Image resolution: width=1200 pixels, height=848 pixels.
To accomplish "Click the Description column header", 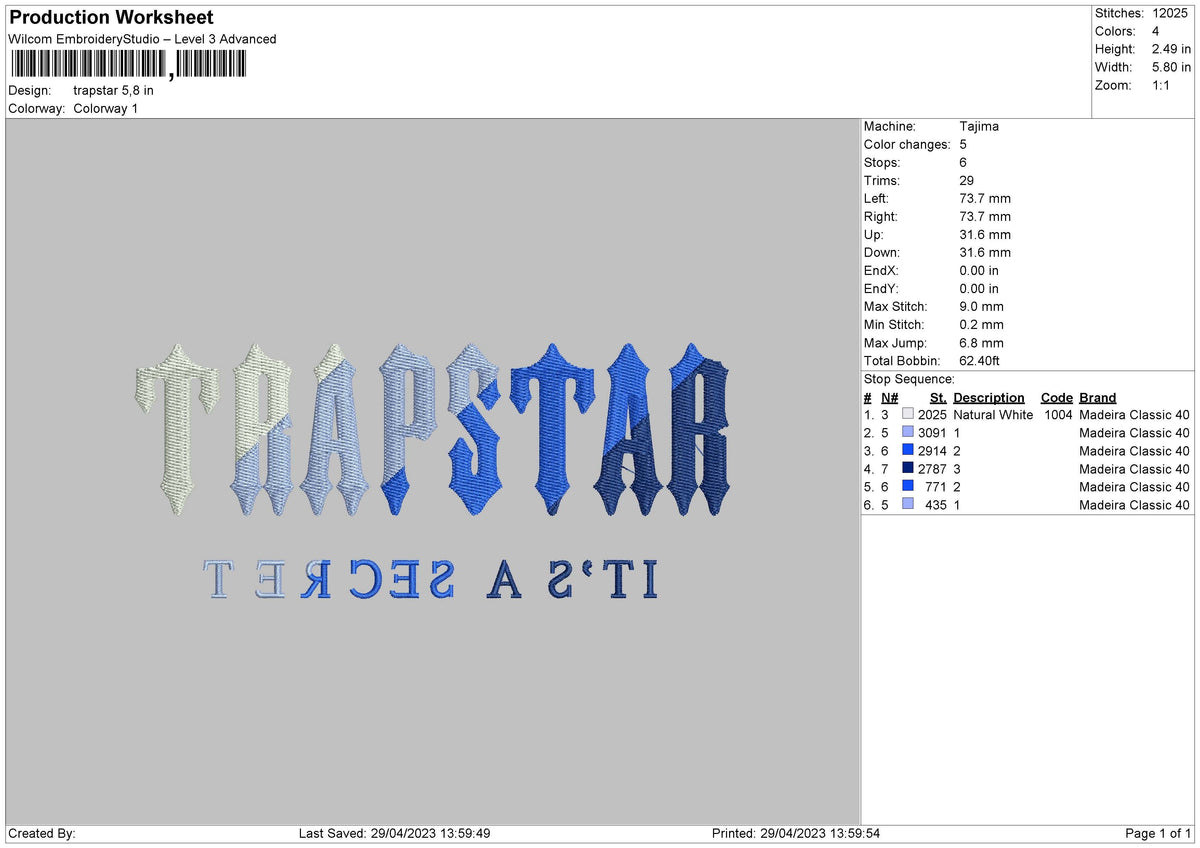I will (989, 397).
